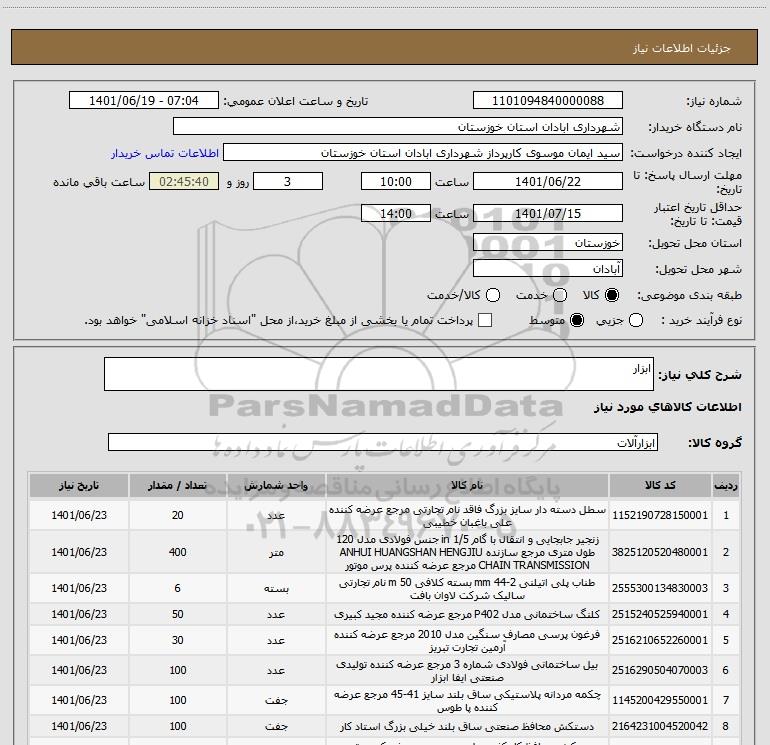Click the سطل دسته دار item name
This screenshot has height=745, width=770.
click(467, 516)
